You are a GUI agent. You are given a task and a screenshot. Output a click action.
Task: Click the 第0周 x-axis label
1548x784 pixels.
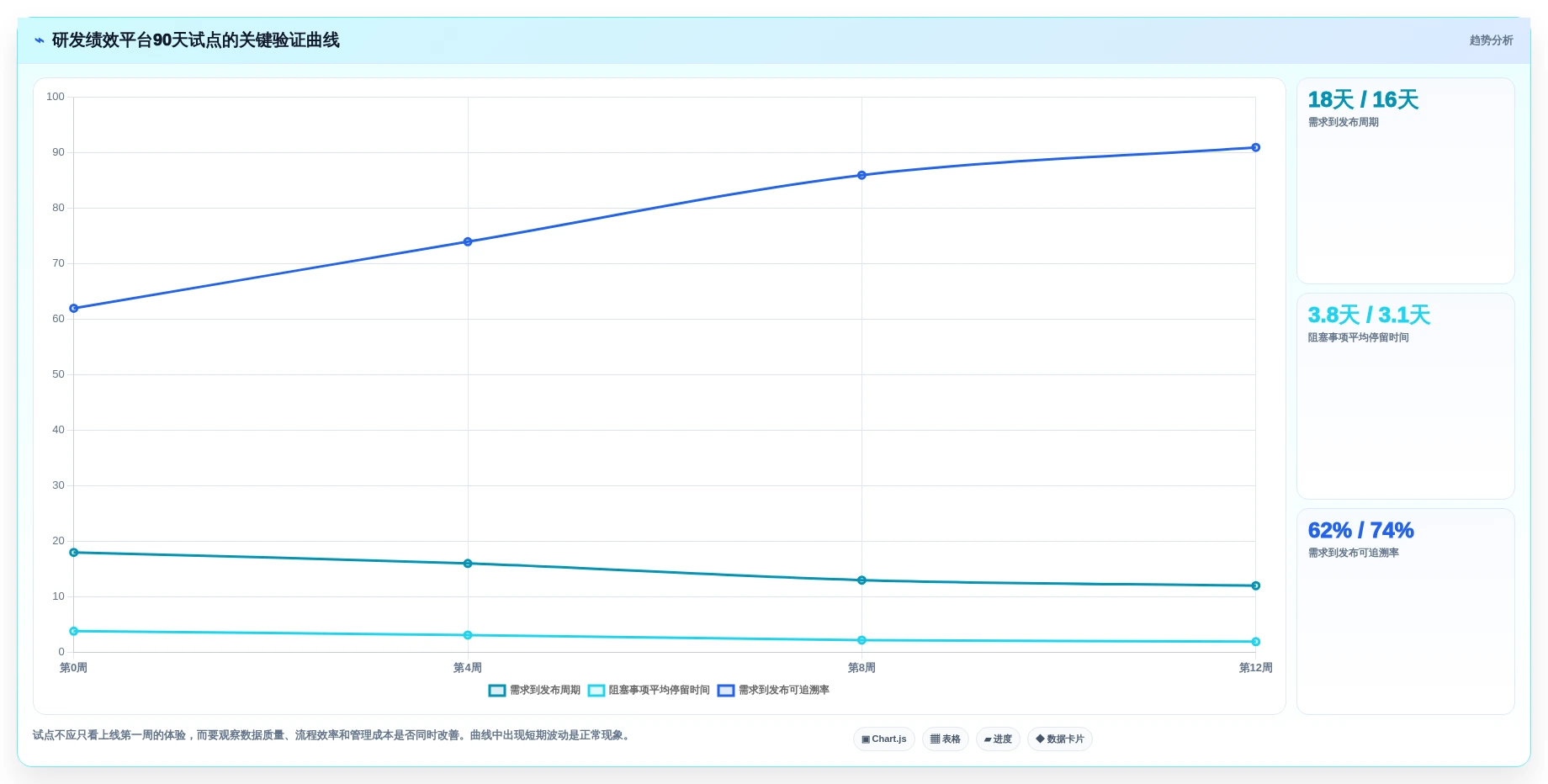tap(73, 668)
